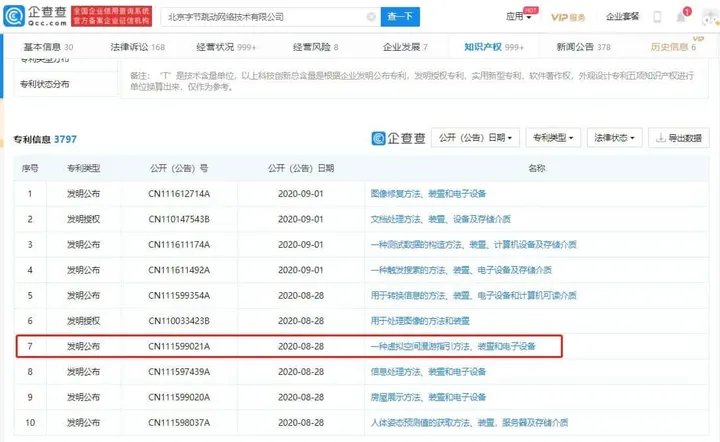Screen dimensions: 720x442
Task: Select publication number CN111611174A
Action: [x=179, y=245]
